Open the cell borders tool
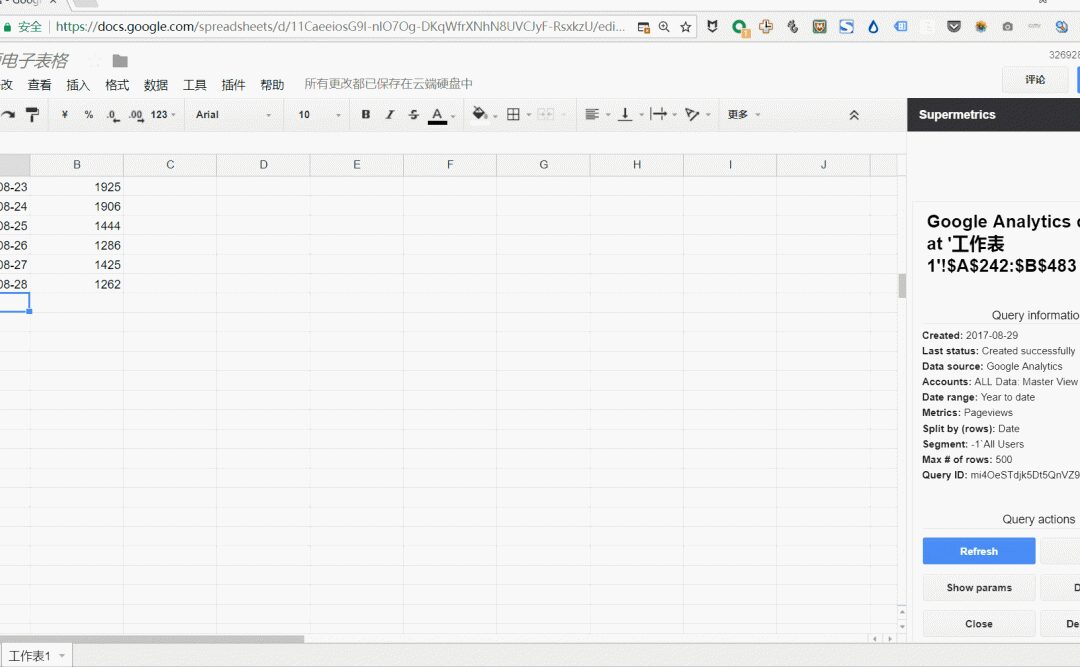Image resolution: width=1080 pixels, height=667 pixels. pos(513,114)
